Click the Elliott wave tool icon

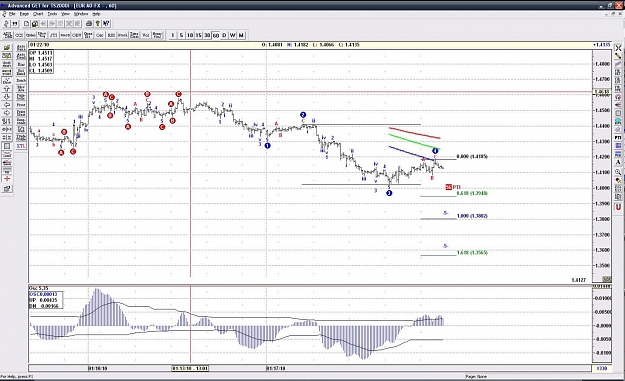click(7, 80)
